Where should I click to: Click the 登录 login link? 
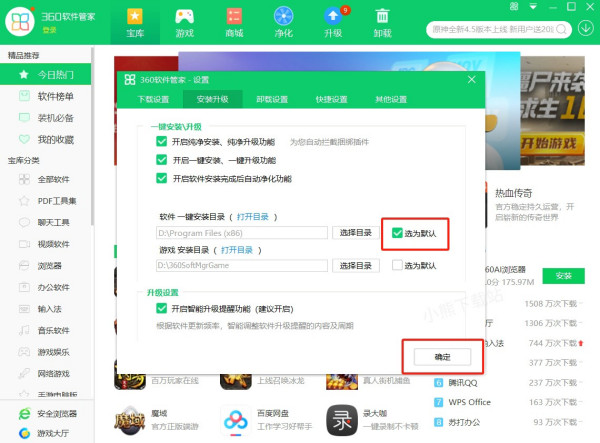point(49,30)
